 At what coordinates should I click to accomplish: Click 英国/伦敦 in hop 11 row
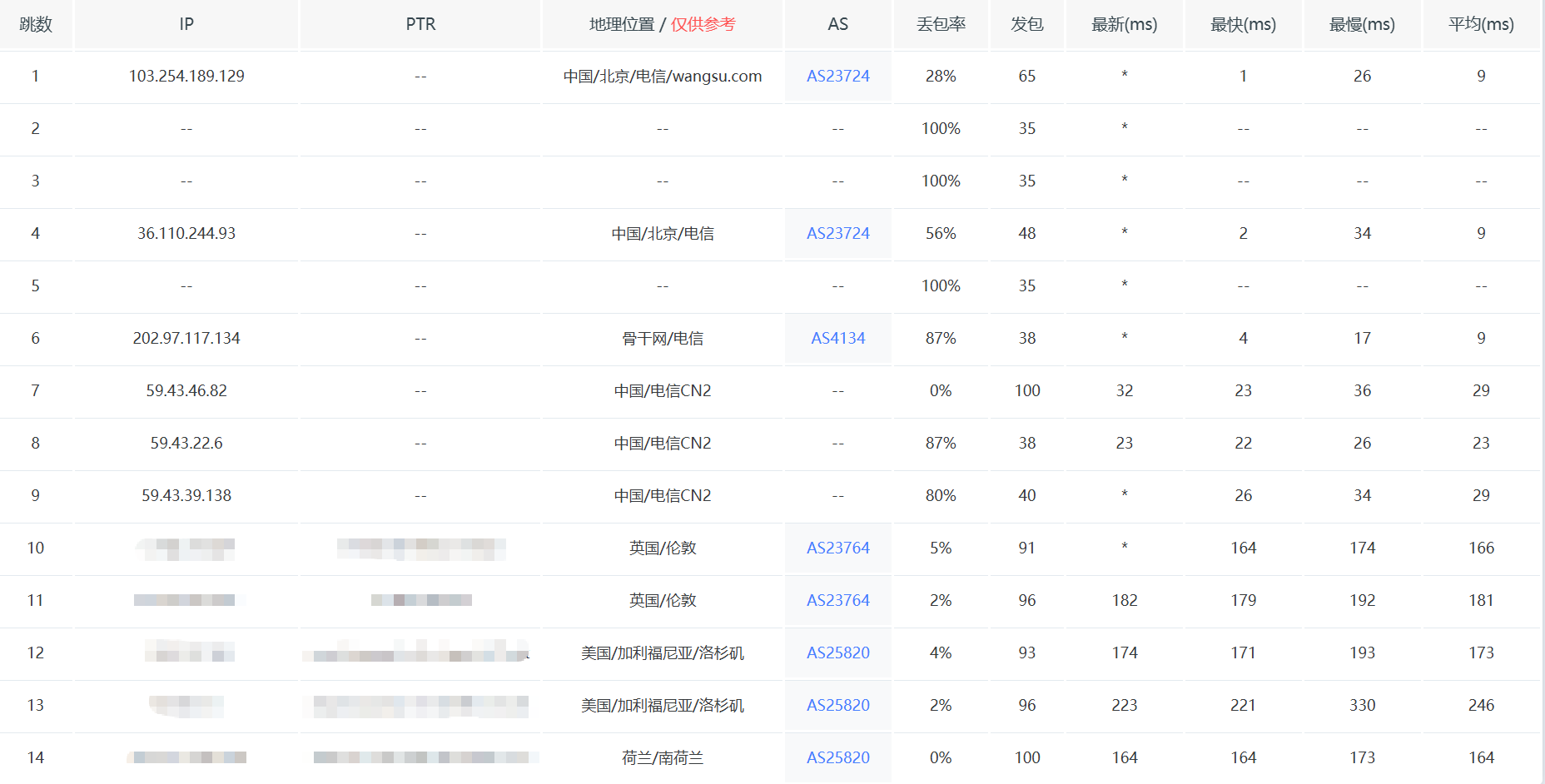tap(663, 600)
